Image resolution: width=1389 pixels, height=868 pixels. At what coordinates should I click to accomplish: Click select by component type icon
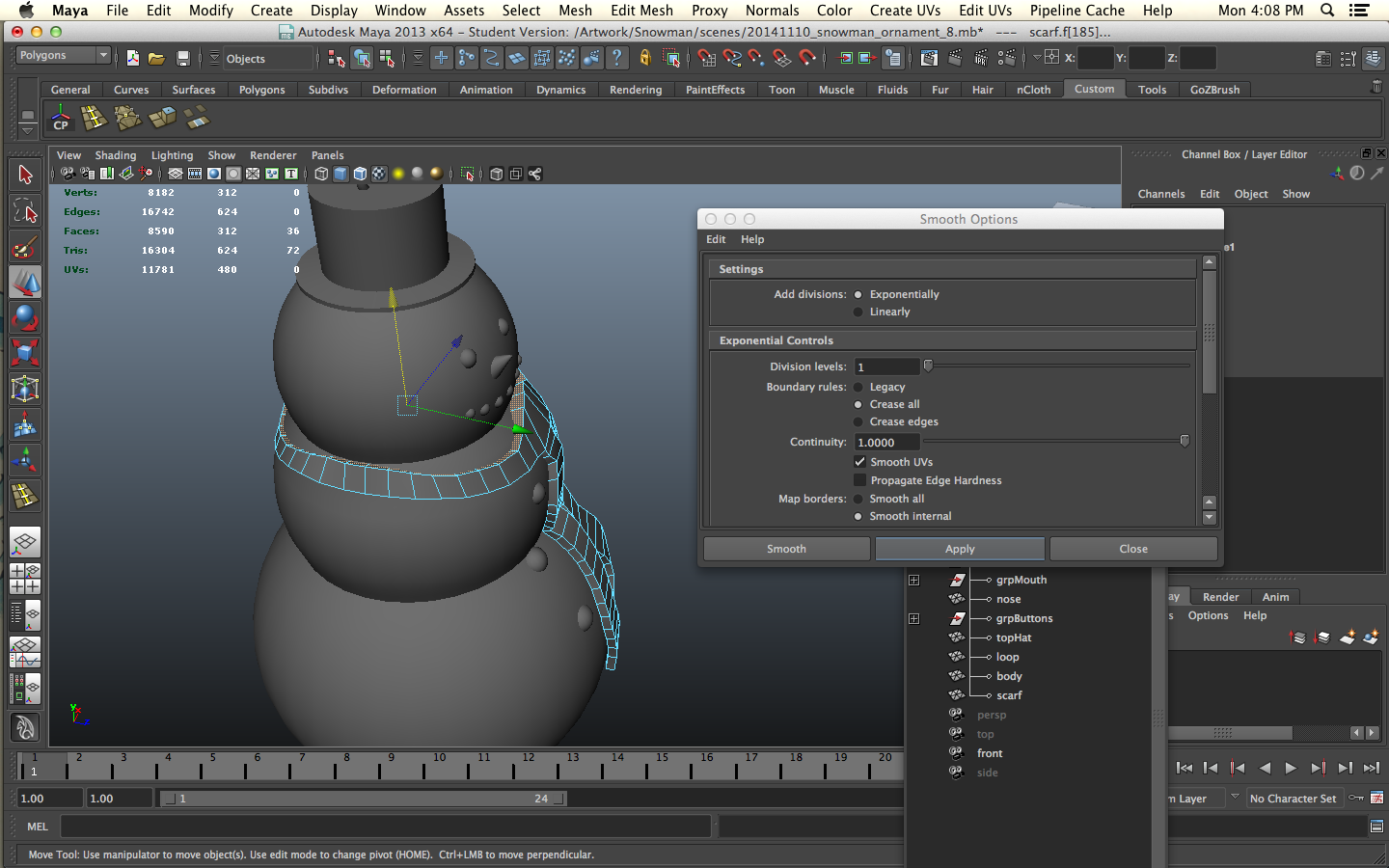point(387,59)
